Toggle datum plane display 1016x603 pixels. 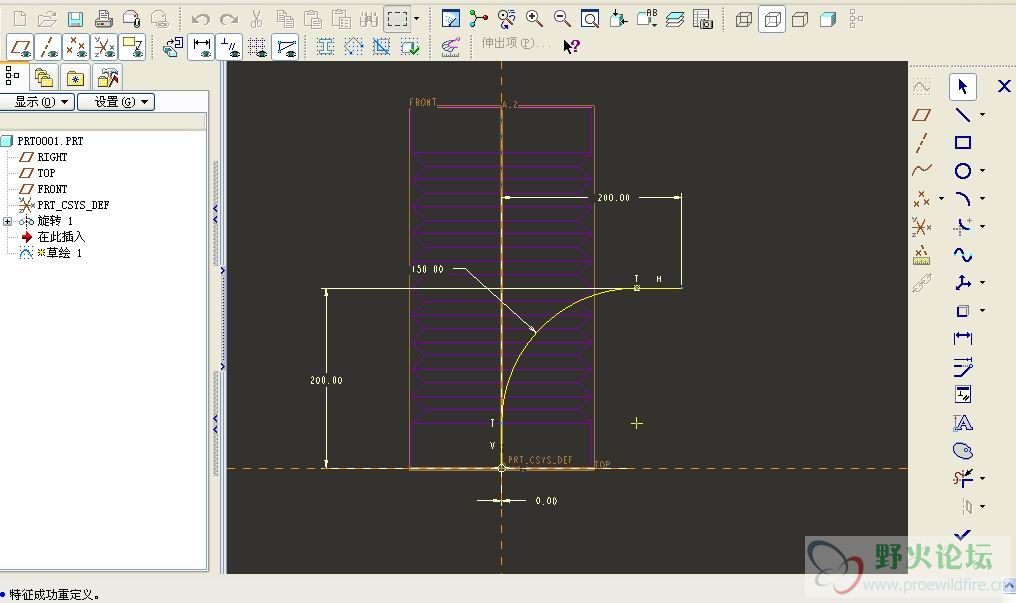(x=20, y=47)
